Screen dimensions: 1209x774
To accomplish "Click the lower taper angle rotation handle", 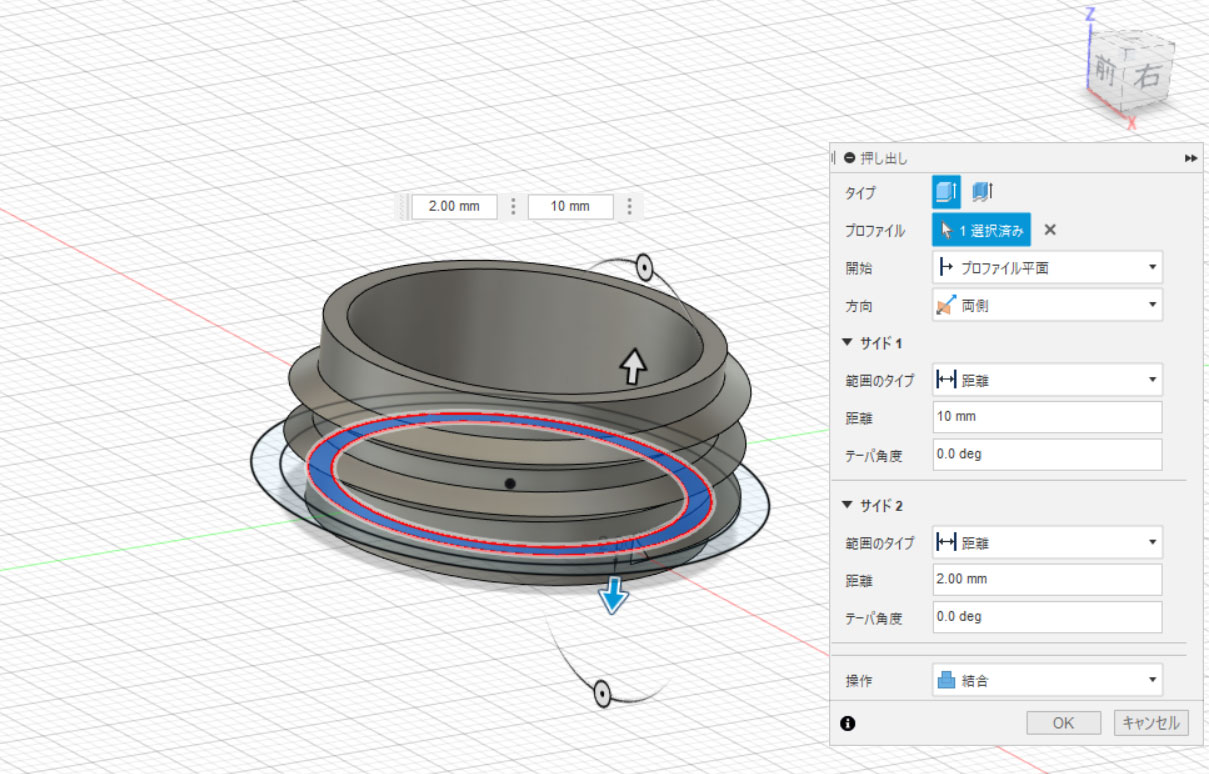I will click(x=602, y=692).
